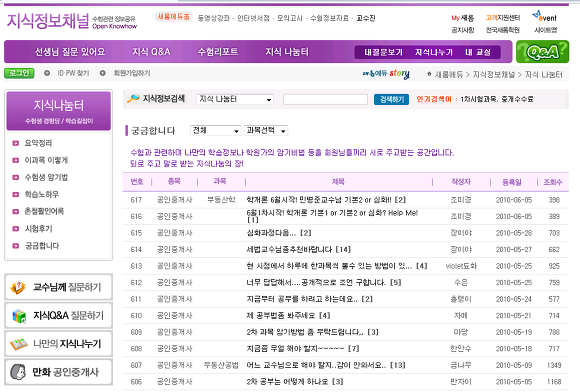Viewport: 580px width, 392px height.
Task: Open post 610 제 공부법좀 봐주세요
Action: point(288,315)
